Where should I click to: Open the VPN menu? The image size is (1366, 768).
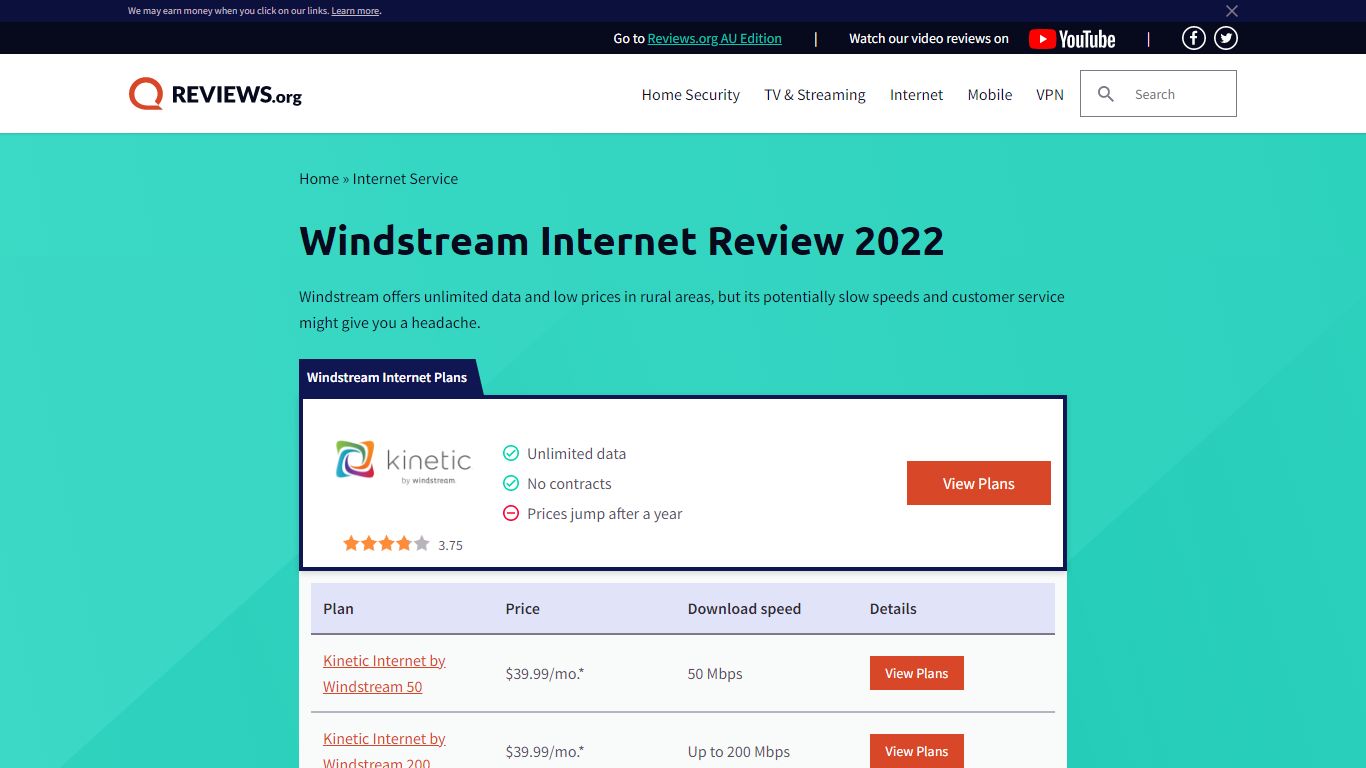point(1050,94)
